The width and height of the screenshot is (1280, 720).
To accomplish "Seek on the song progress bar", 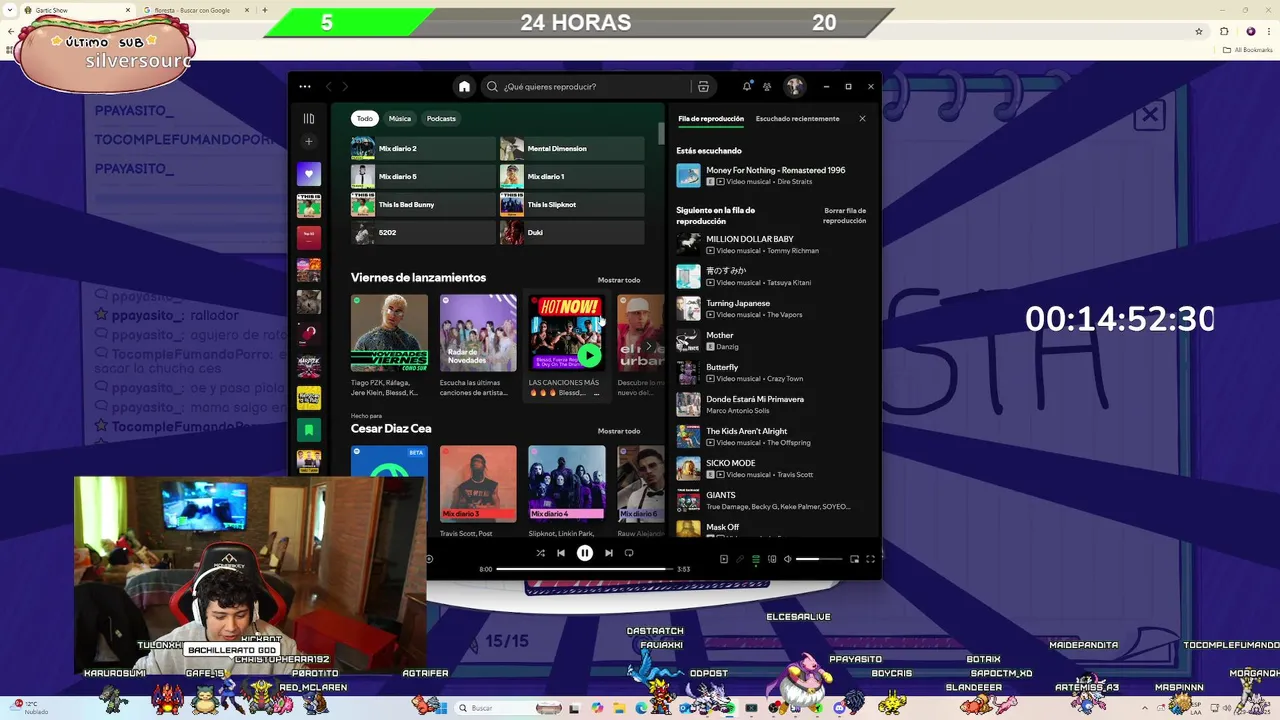I will (x=584, y=569).
